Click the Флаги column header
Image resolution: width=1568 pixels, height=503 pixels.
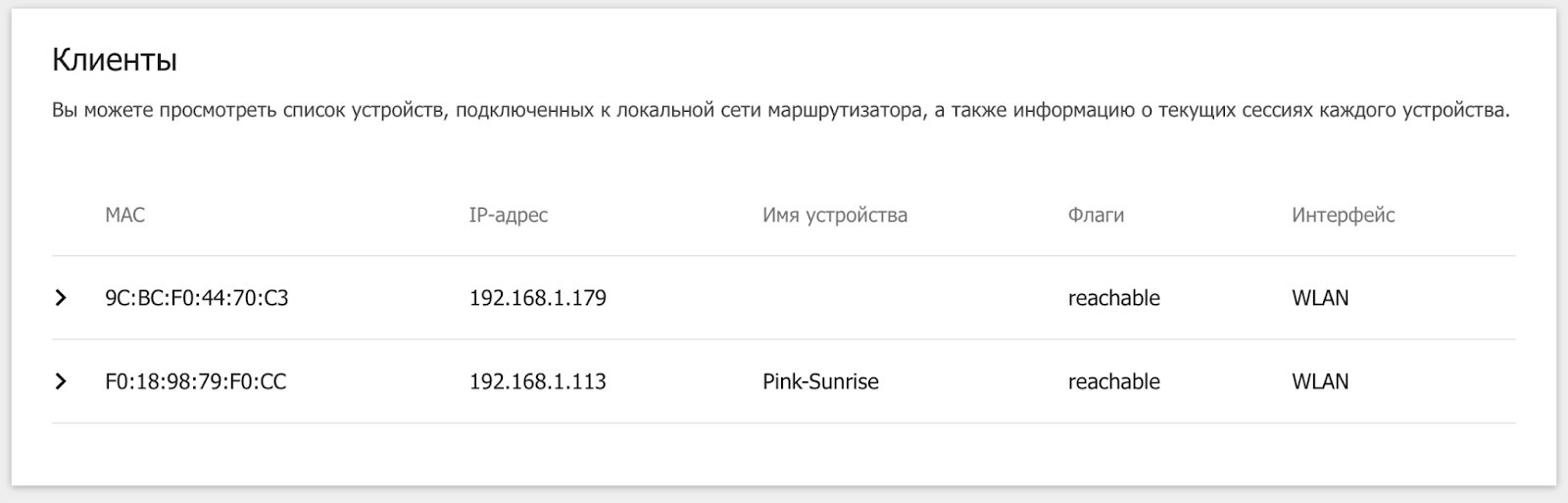click(1096, 215)
